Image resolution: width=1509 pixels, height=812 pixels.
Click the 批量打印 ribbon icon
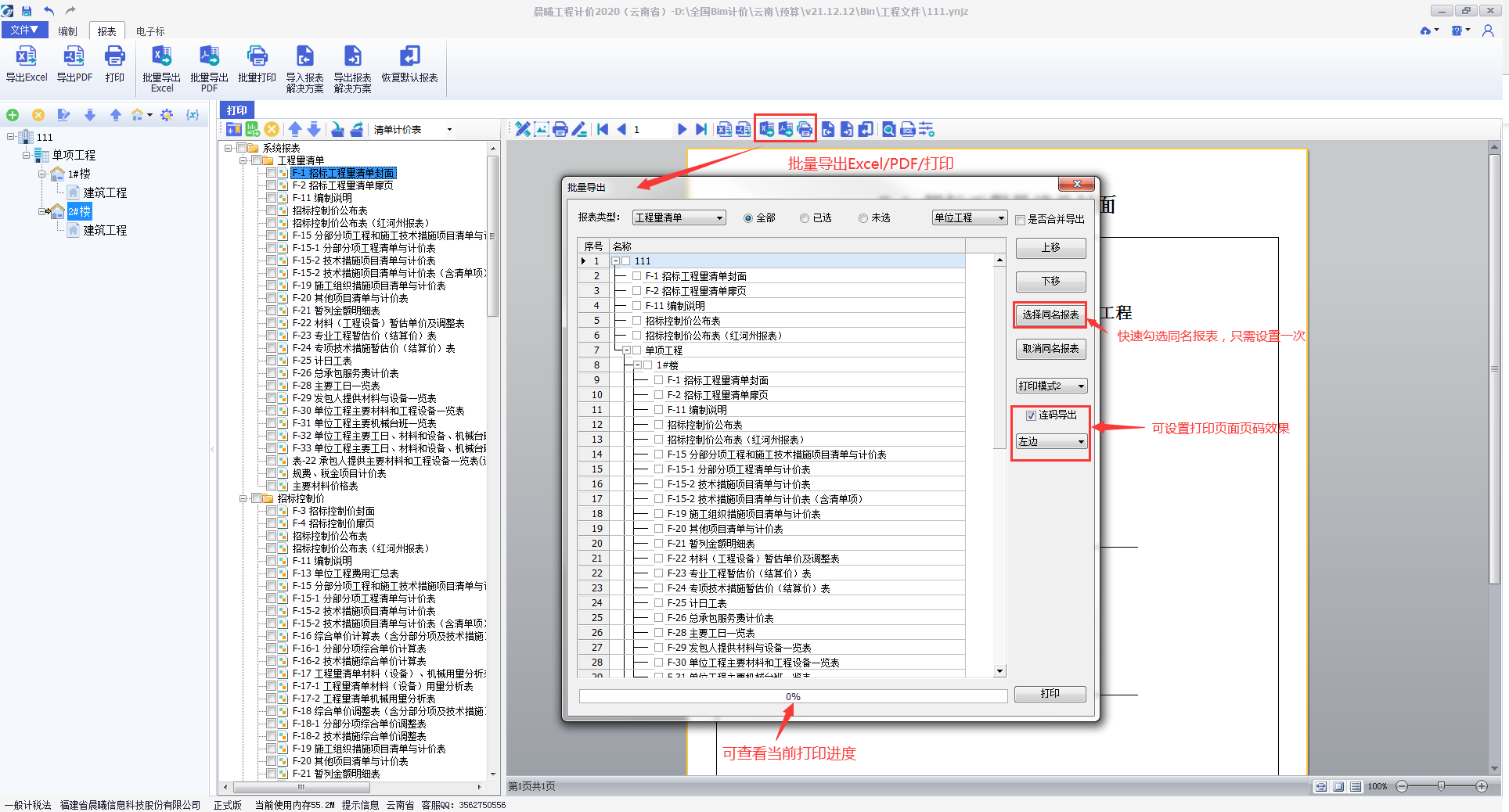[257, 63]
